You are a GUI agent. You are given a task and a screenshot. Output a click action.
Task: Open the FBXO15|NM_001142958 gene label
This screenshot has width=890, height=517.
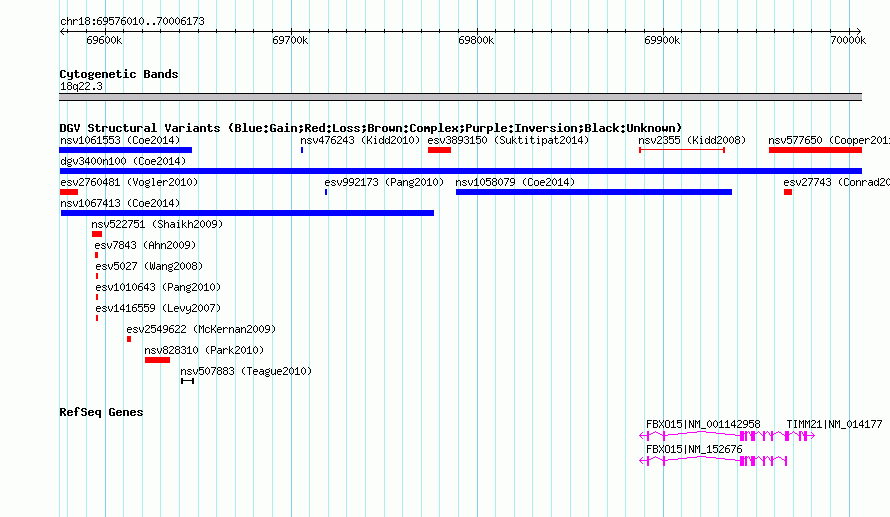(703, 424)
